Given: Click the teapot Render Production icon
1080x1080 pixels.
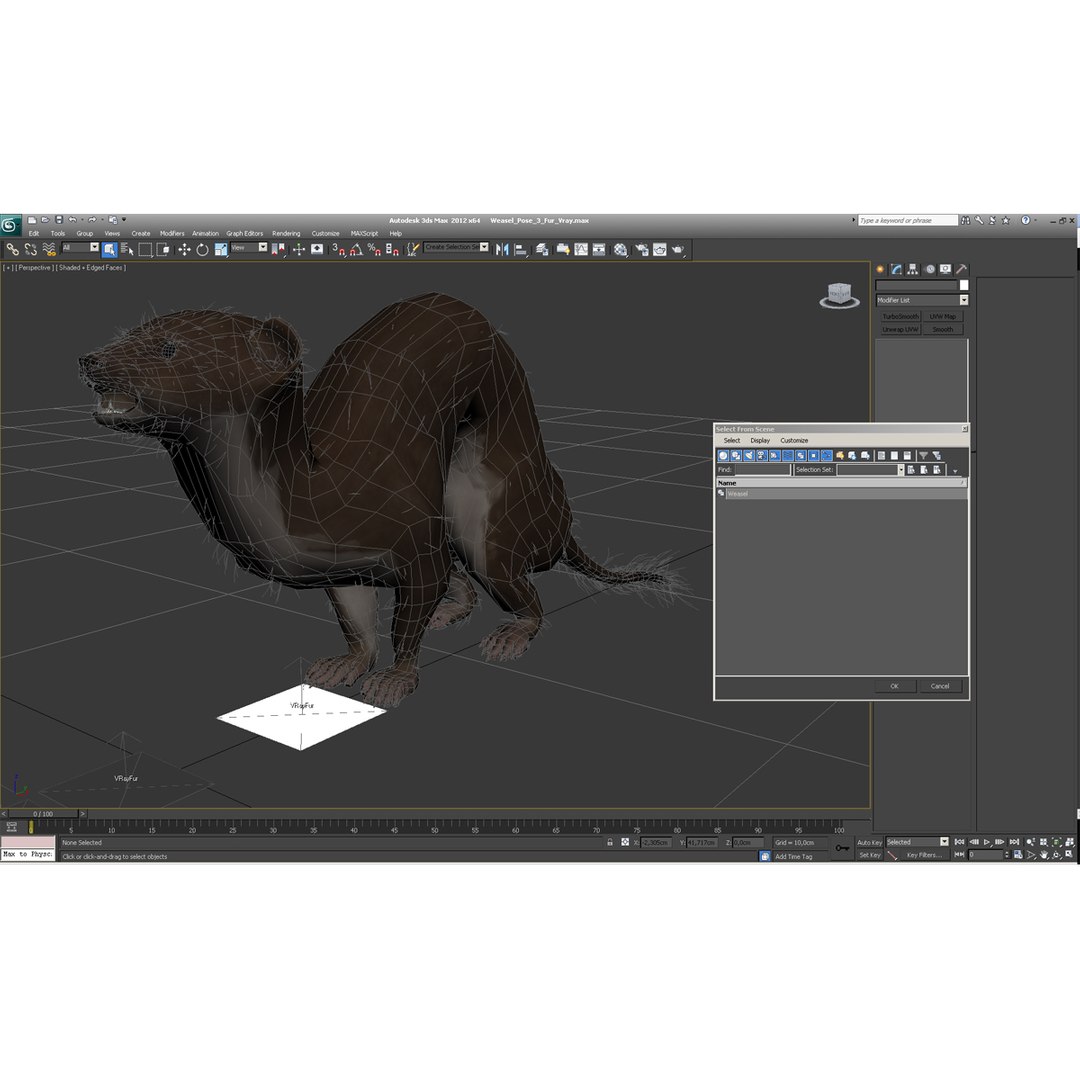Looking at the screenshot, I should click(678, 249).
